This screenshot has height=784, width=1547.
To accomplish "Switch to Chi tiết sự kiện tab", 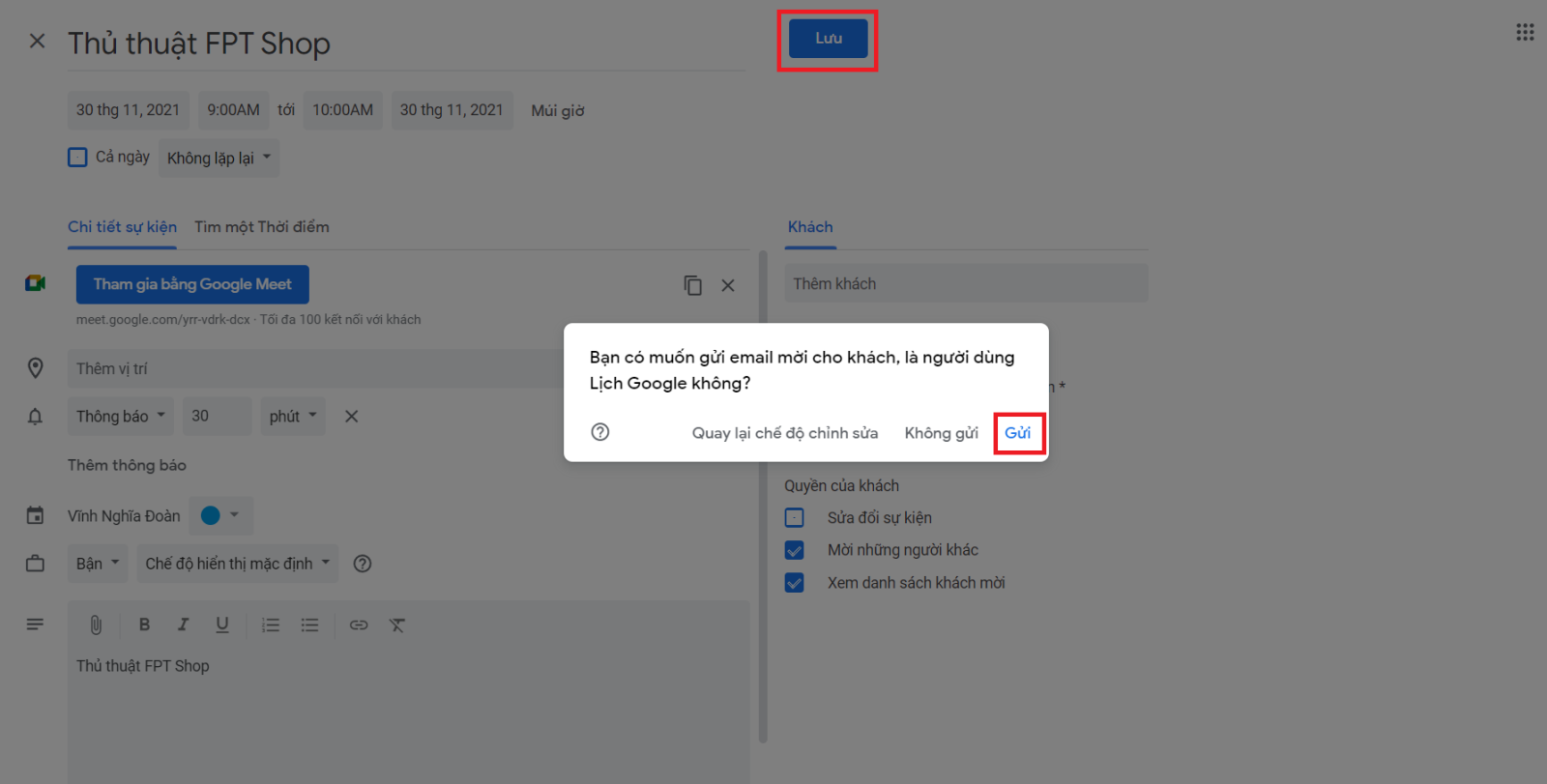I will click(x=122, y=227).
